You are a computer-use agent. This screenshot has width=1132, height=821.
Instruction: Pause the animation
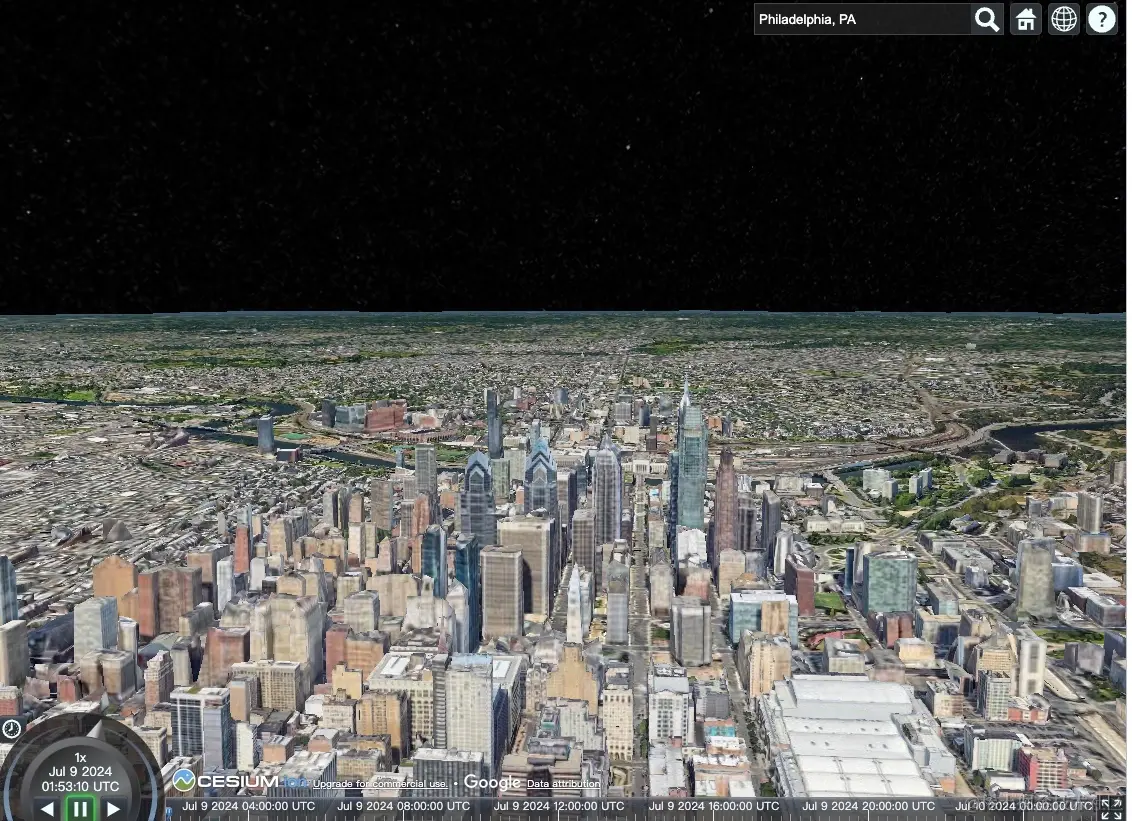click(x=80, y=809)
